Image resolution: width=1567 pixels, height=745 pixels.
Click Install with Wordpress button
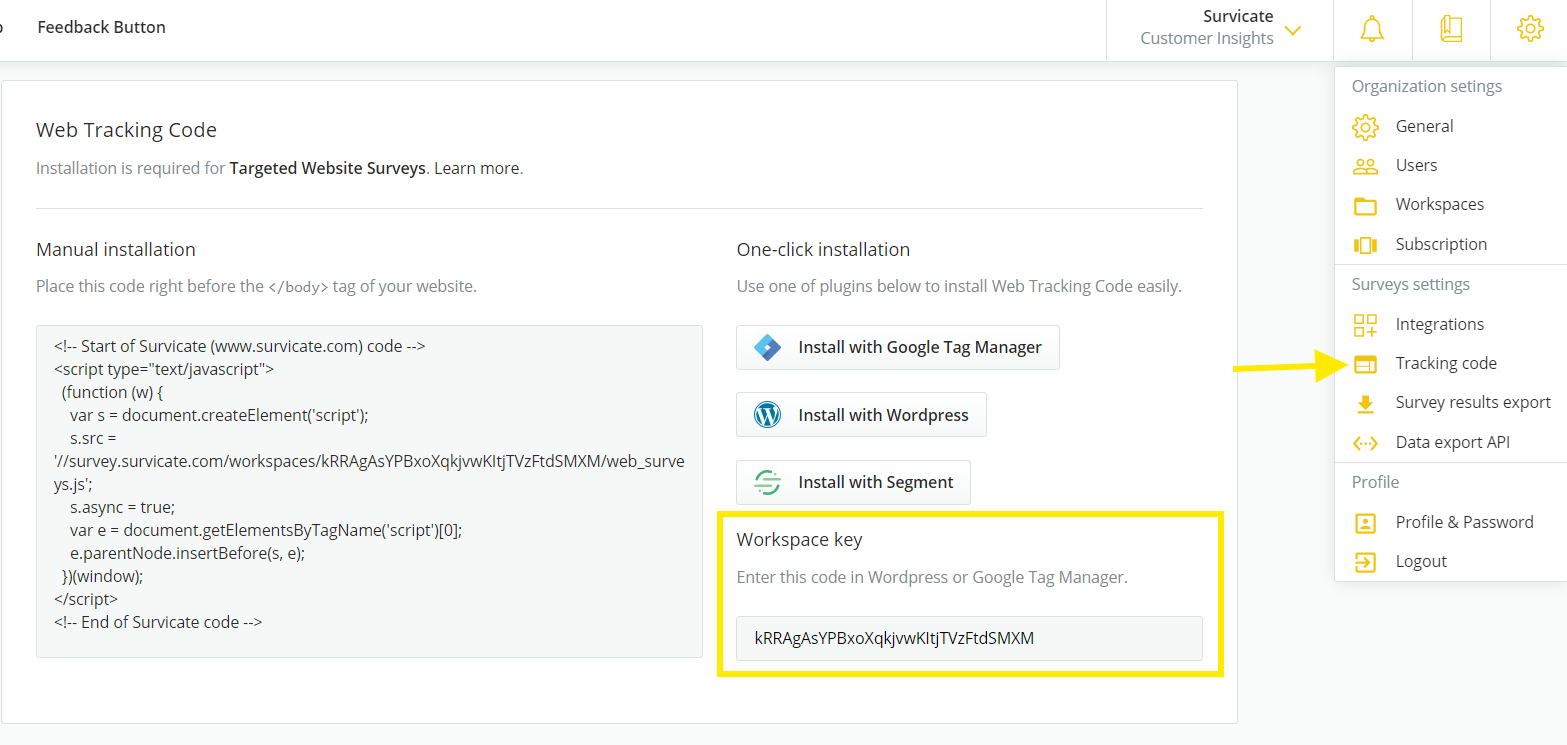(861, 414)
